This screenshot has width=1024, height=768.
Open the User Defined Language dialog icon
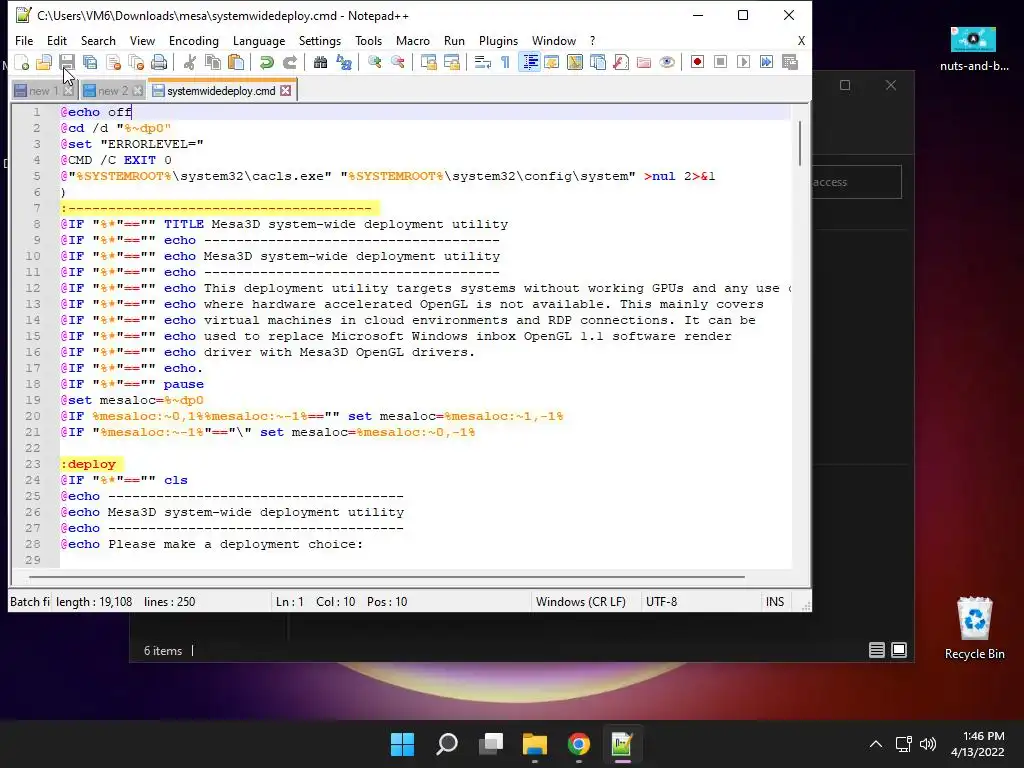(552, 62)
